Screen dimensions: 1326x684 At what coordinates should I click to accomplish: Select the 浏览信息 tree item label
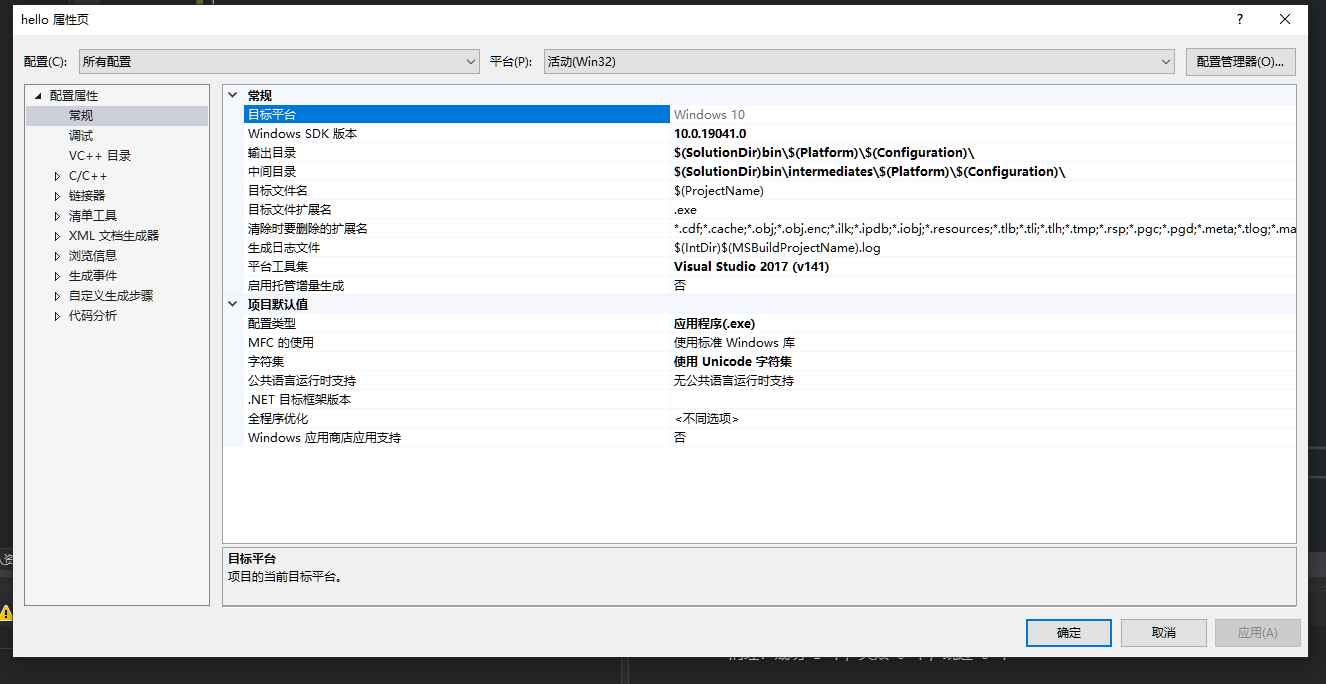(x=93, y=256)
